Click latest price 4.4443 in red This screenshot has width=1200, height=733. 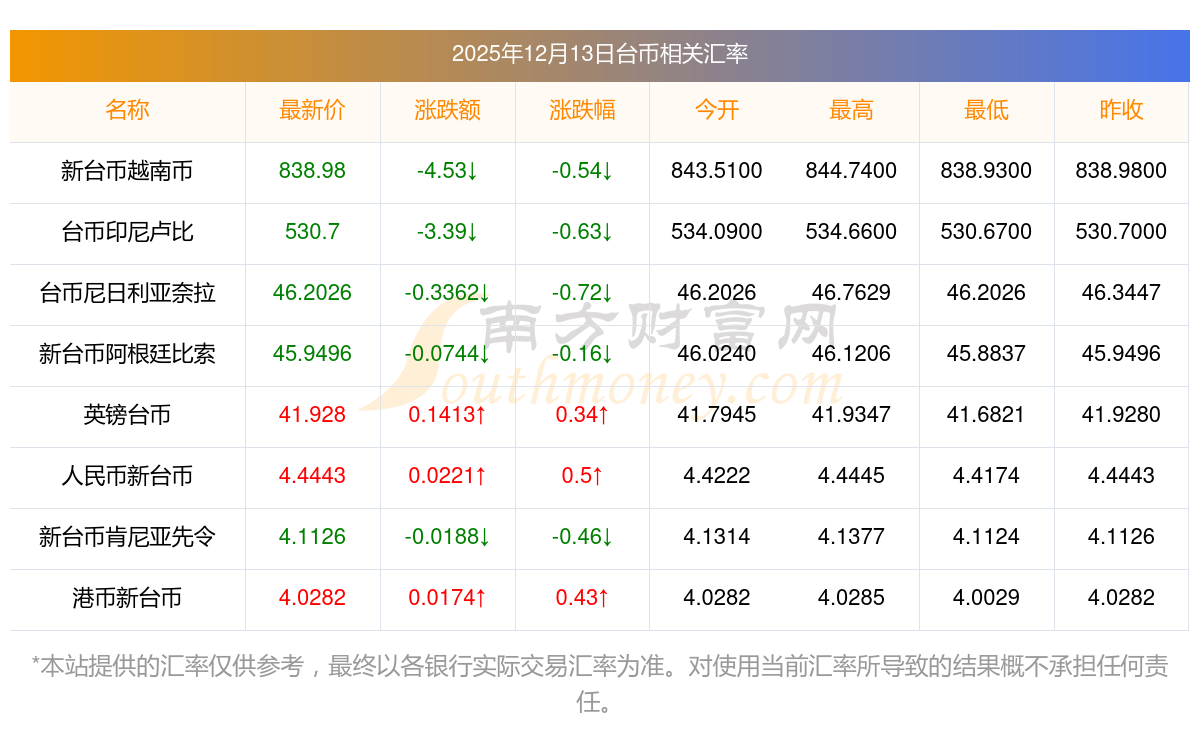coord(313,476)
